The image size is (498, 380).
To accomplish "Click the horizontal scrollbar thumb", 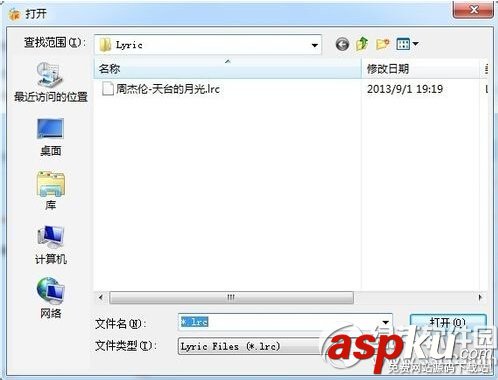I will tap(231, 297).
